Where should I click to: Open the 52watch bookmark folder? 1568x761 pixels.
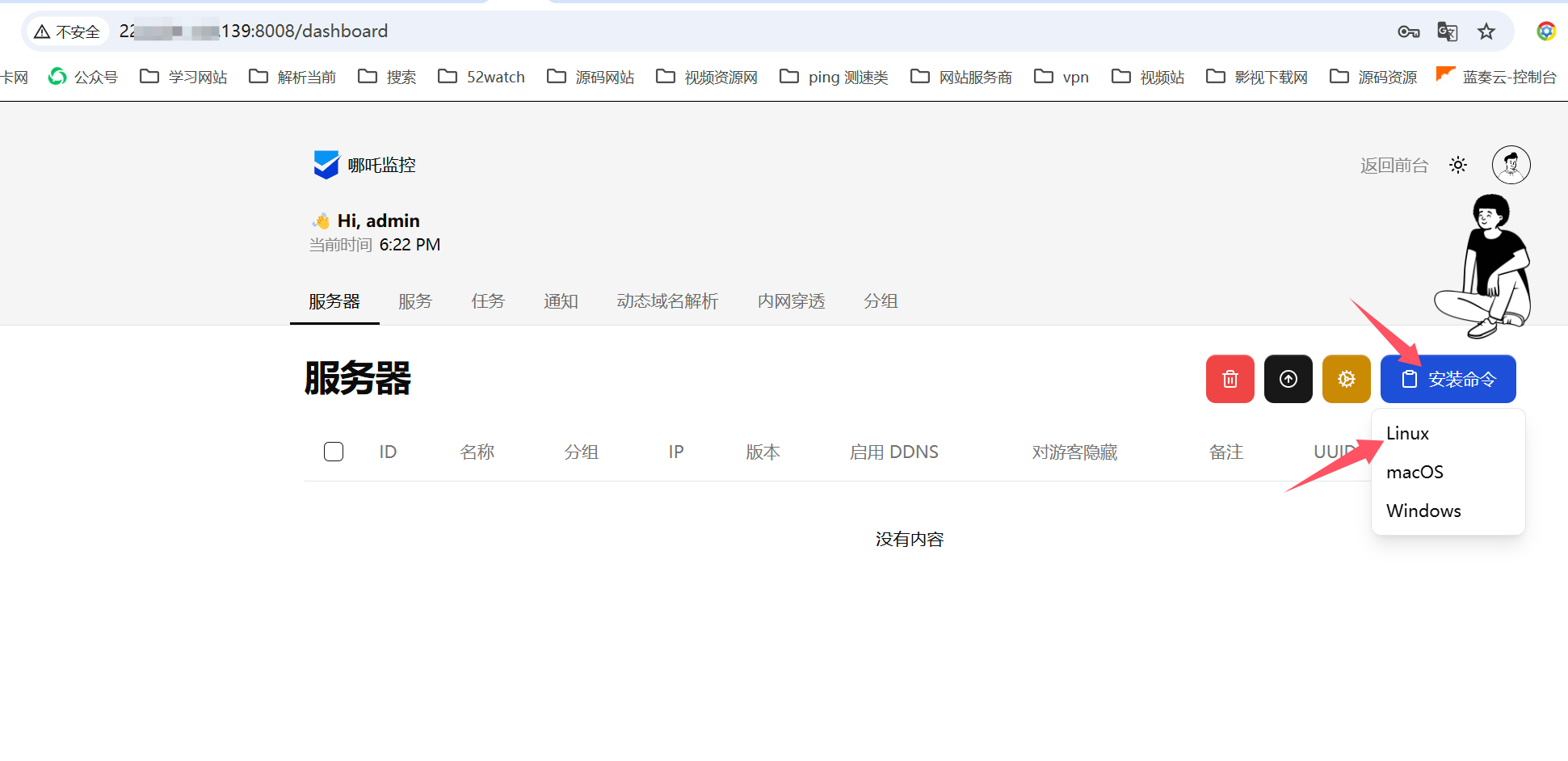pos(481,77)
